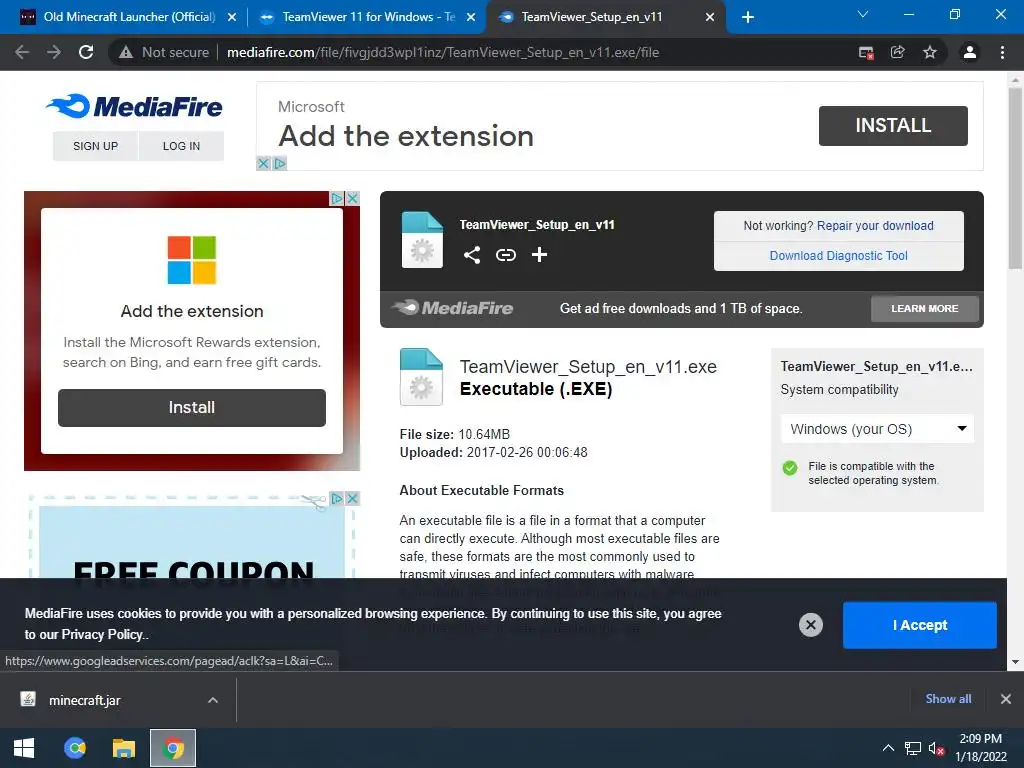Click the FREE COUPON ad image
The image size is (1024, 768).
(x=192, y=542)
